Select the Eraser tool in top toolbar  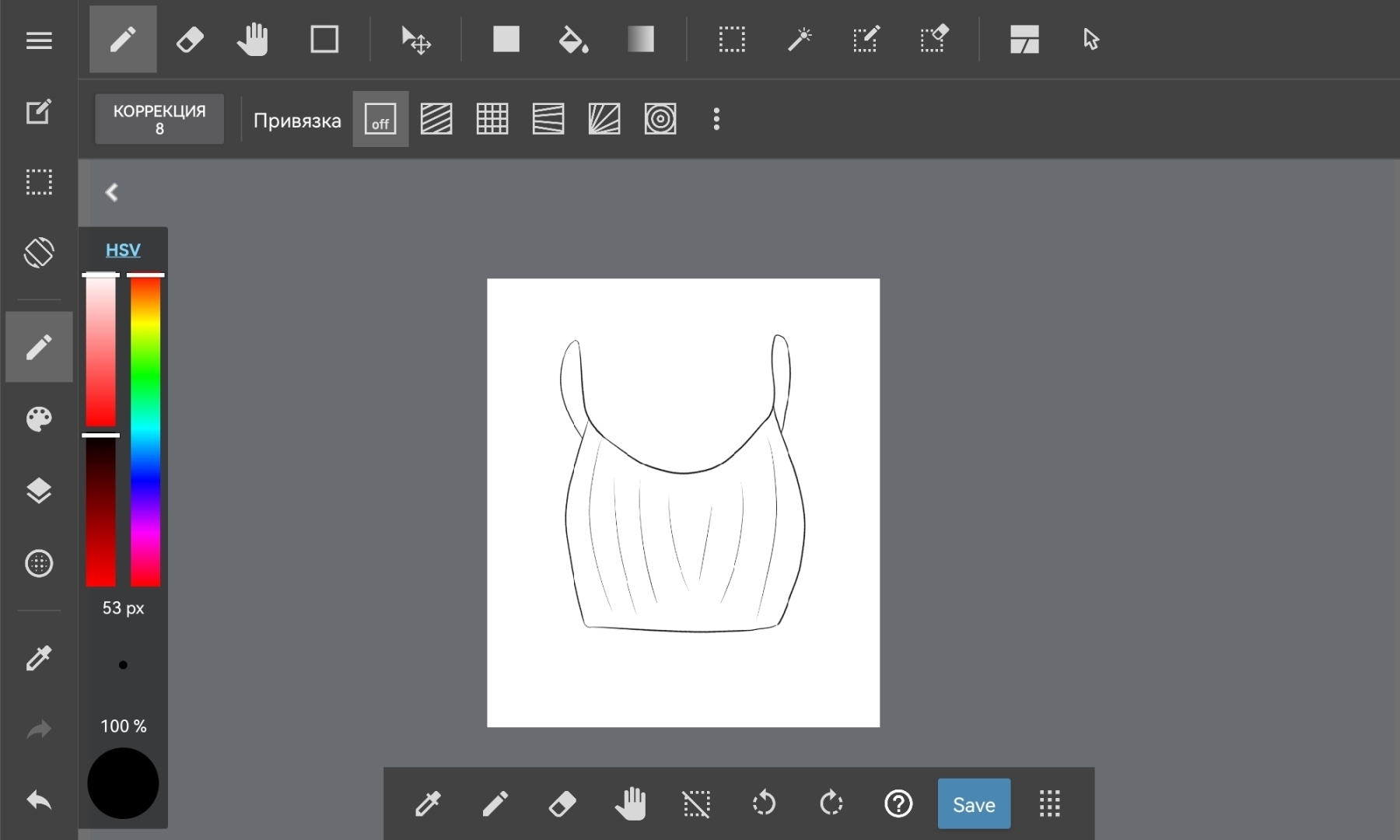[190, 39]
